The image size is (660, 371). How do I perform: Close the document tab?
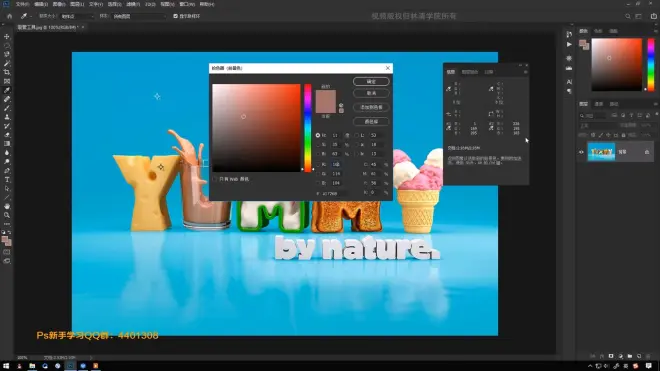coord(83,27)
